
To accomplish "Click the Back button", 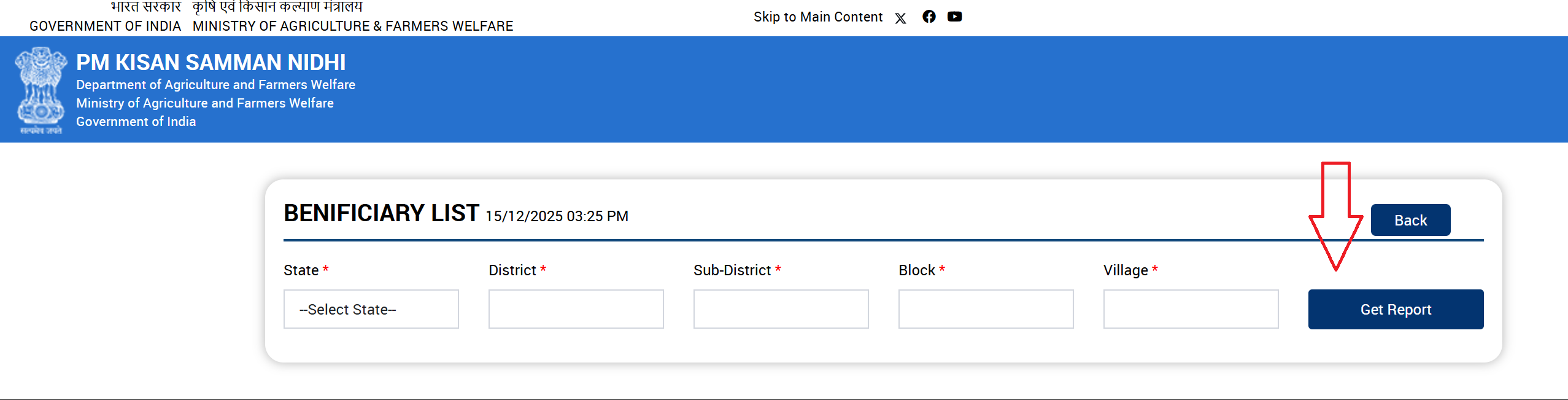I will tap(1410, 220).
